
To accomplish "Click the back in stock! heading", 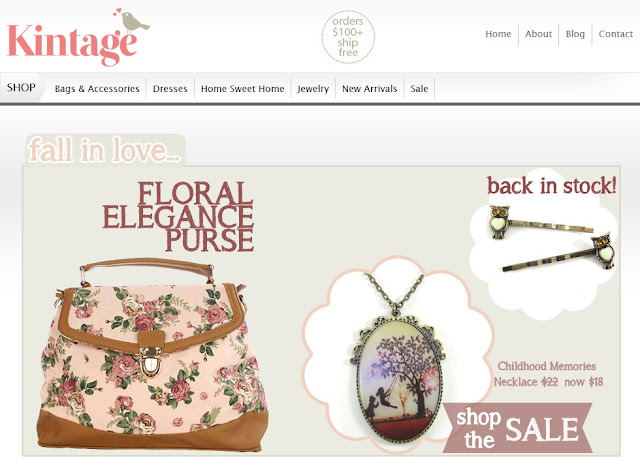I will (551, 186).
